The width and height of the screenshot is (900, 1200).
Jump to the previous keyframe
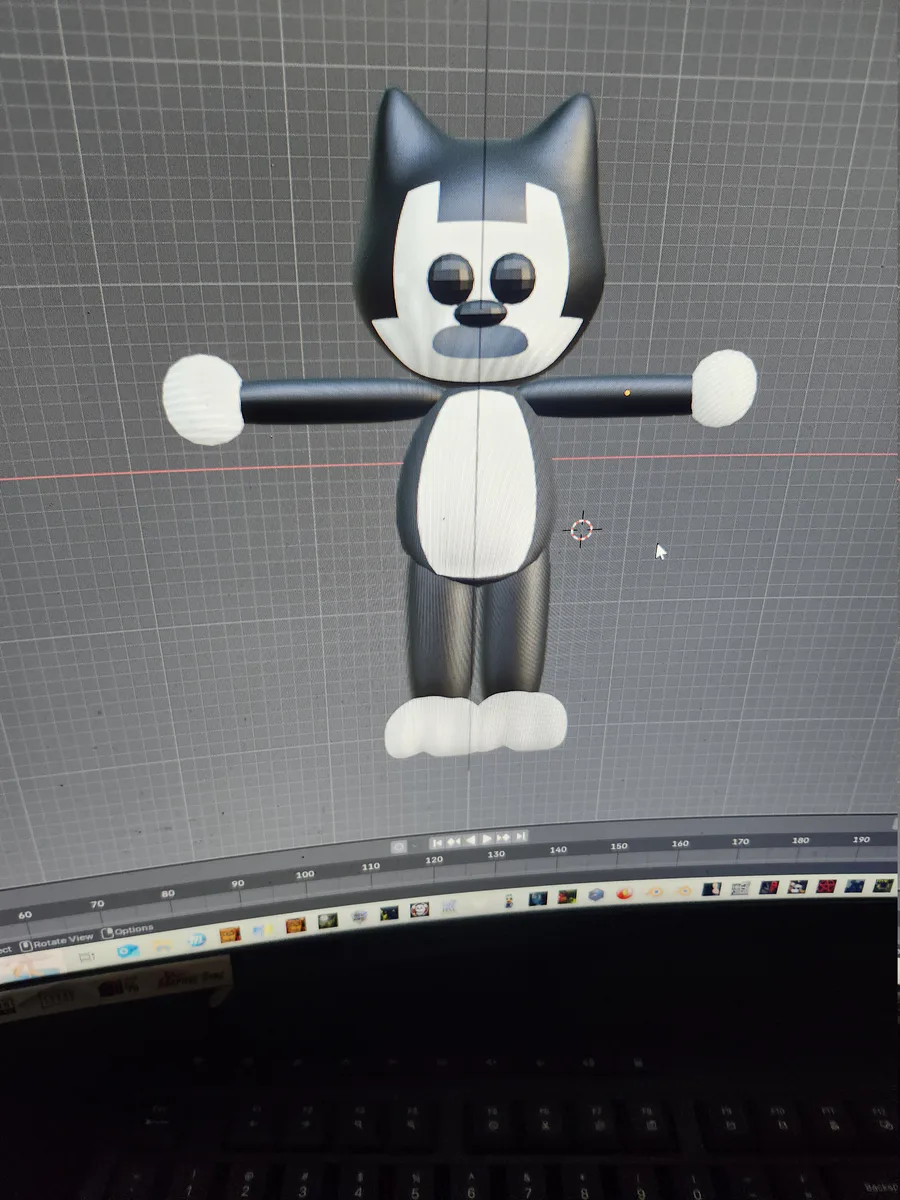coord(453,840)
